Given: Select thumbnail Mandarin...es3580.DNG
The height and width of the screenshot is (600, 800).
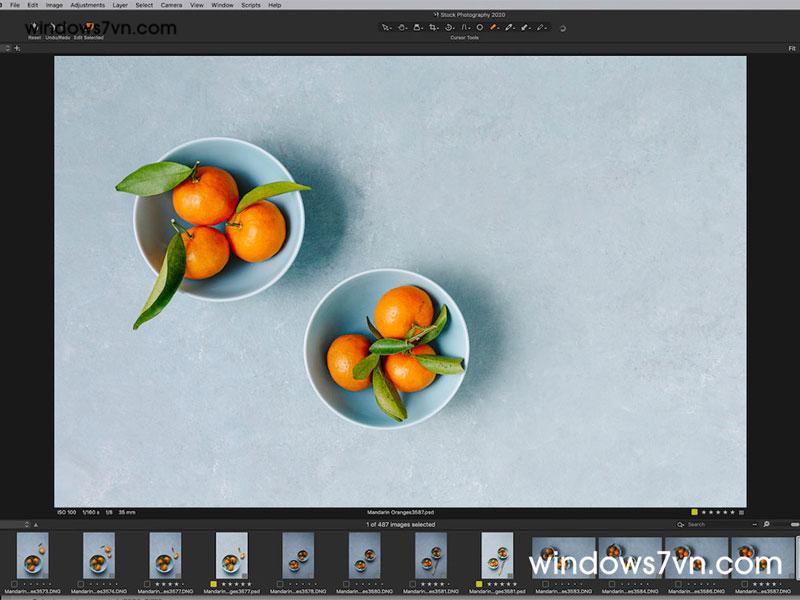Looking at the screenshot, I should point(364,555).
